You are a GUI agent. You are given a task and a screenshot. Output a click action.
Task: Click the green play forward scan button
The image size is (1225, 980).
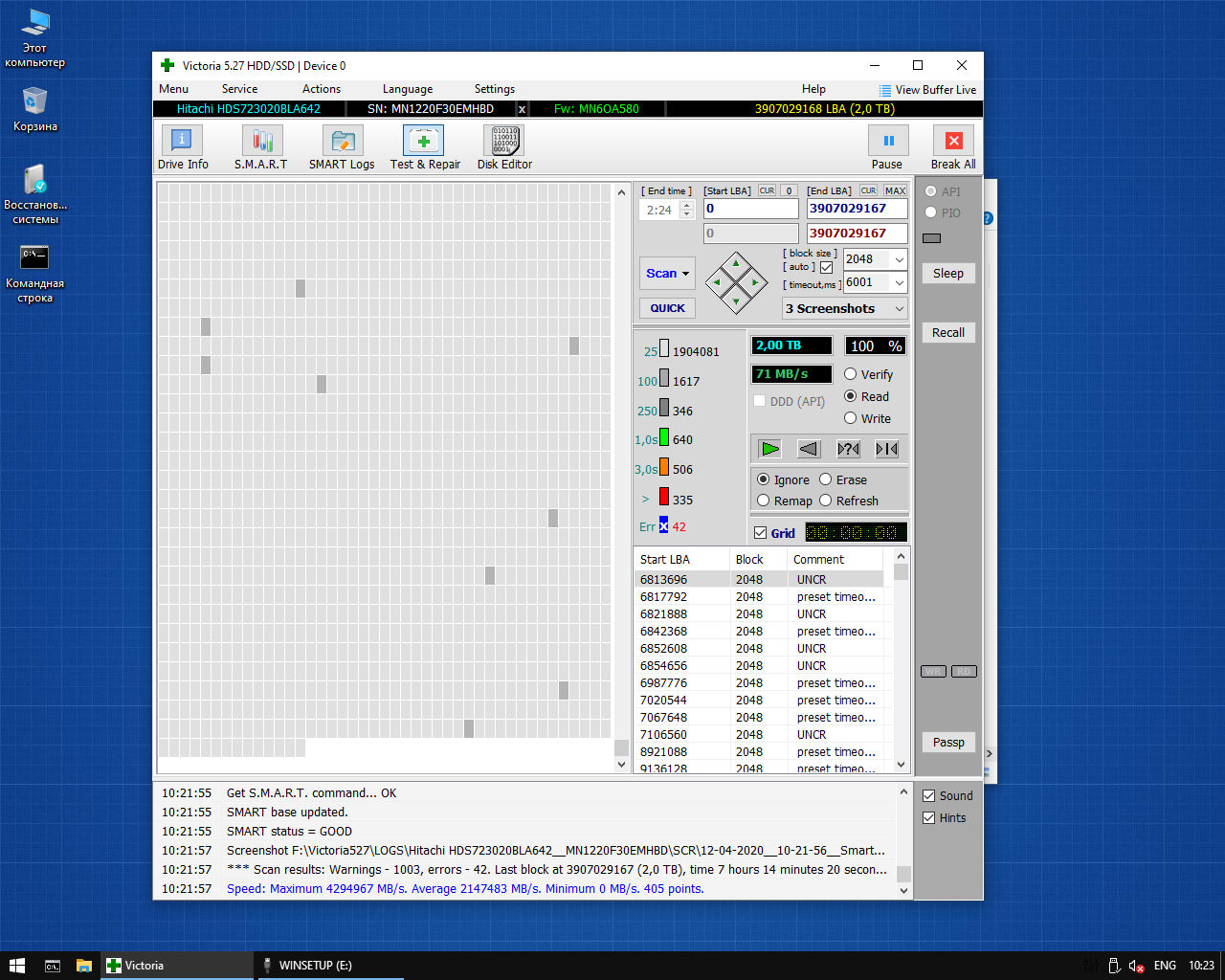(x=769, y=449)
